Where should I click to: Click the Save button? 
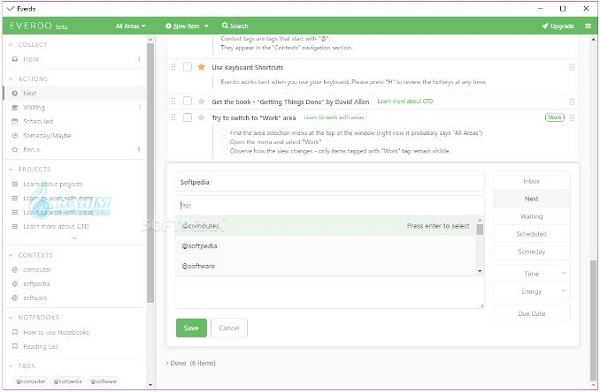tap(191, 328)
